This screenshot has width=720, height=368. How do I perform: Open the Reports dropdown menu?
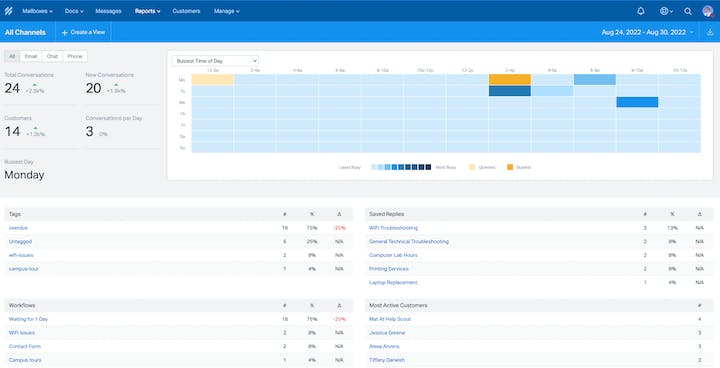click(147, 11)
